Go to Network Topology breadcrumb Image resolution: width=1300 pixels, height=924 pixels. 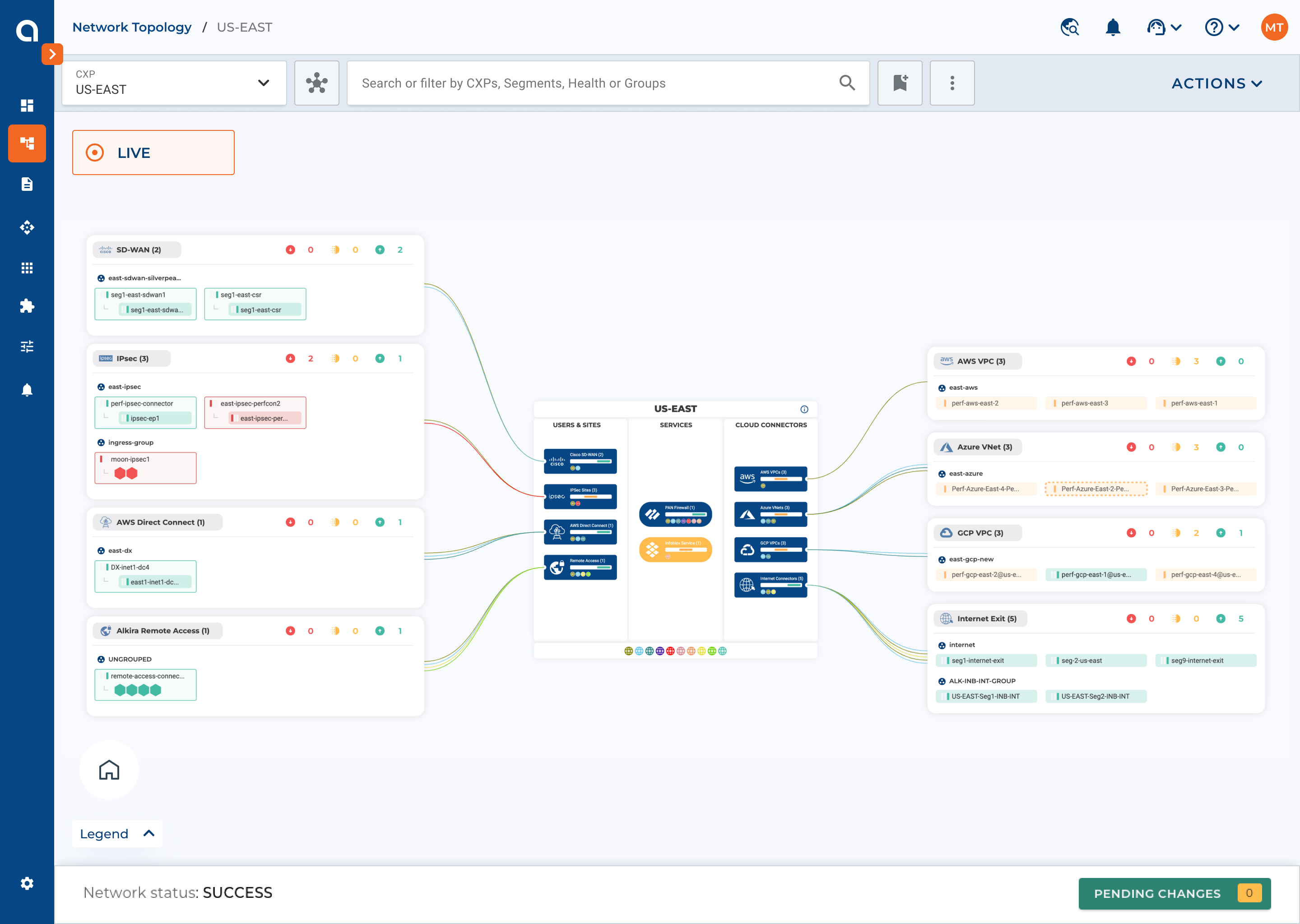(131, 28)
